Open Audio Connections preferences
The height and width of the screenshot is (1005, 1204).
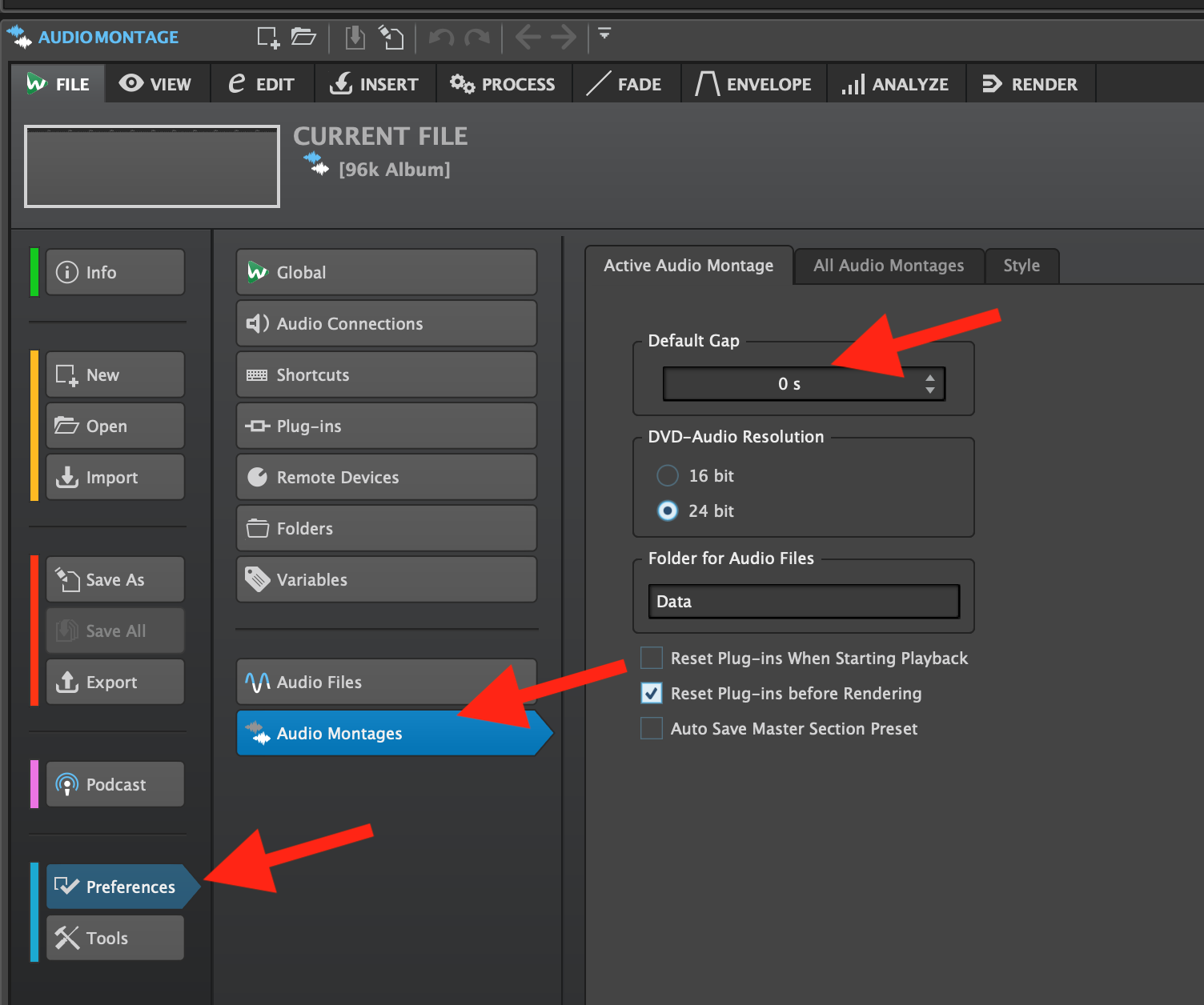(387, 323)
